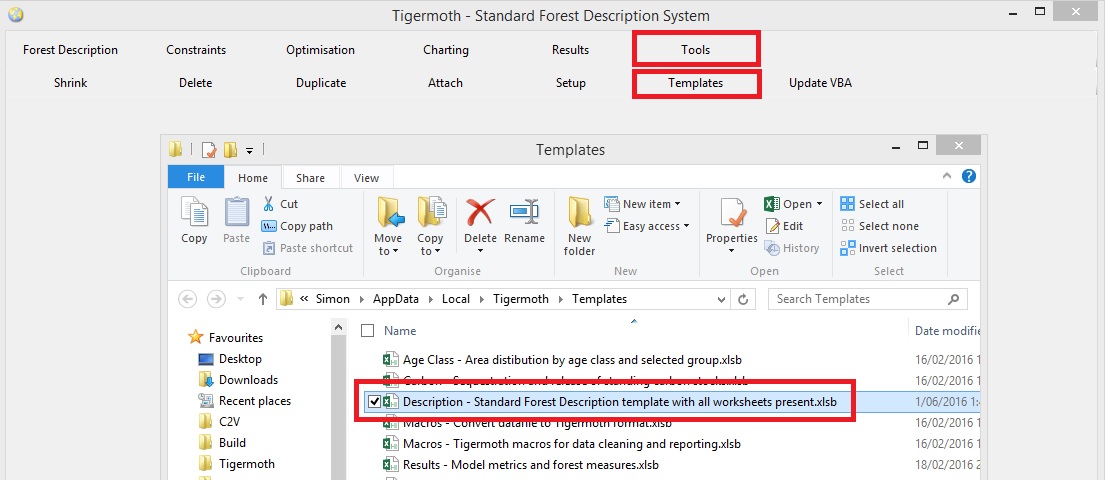Screen dimensions: 1105x480
Task: Click the red X Delete icon
Action: tap(480, 213)
